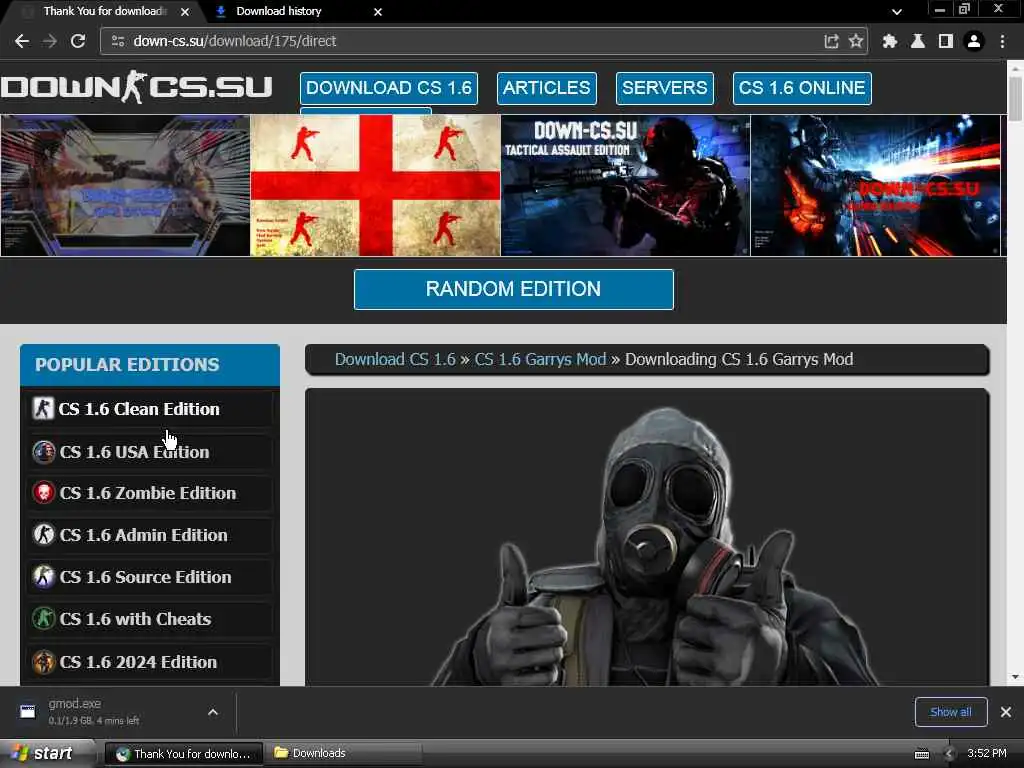The width and height of the screenshot is (1024, 768).
Task: Open DOWNLOAD CS 1.6 menu item
Action: coord(389,88)
